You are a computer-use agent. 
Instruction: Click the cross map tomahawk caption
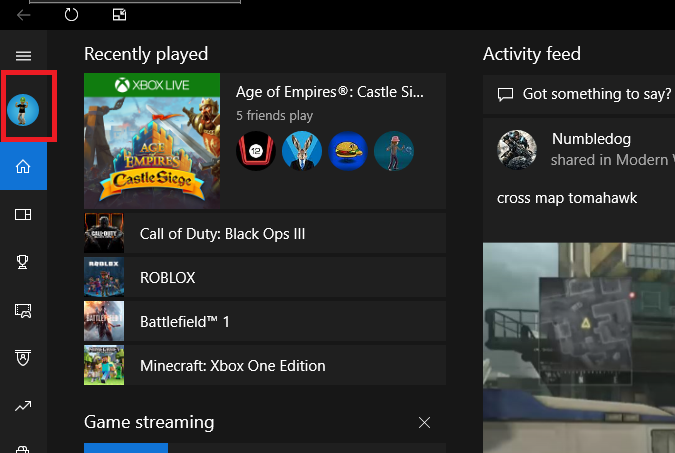(x=567, y=198)
